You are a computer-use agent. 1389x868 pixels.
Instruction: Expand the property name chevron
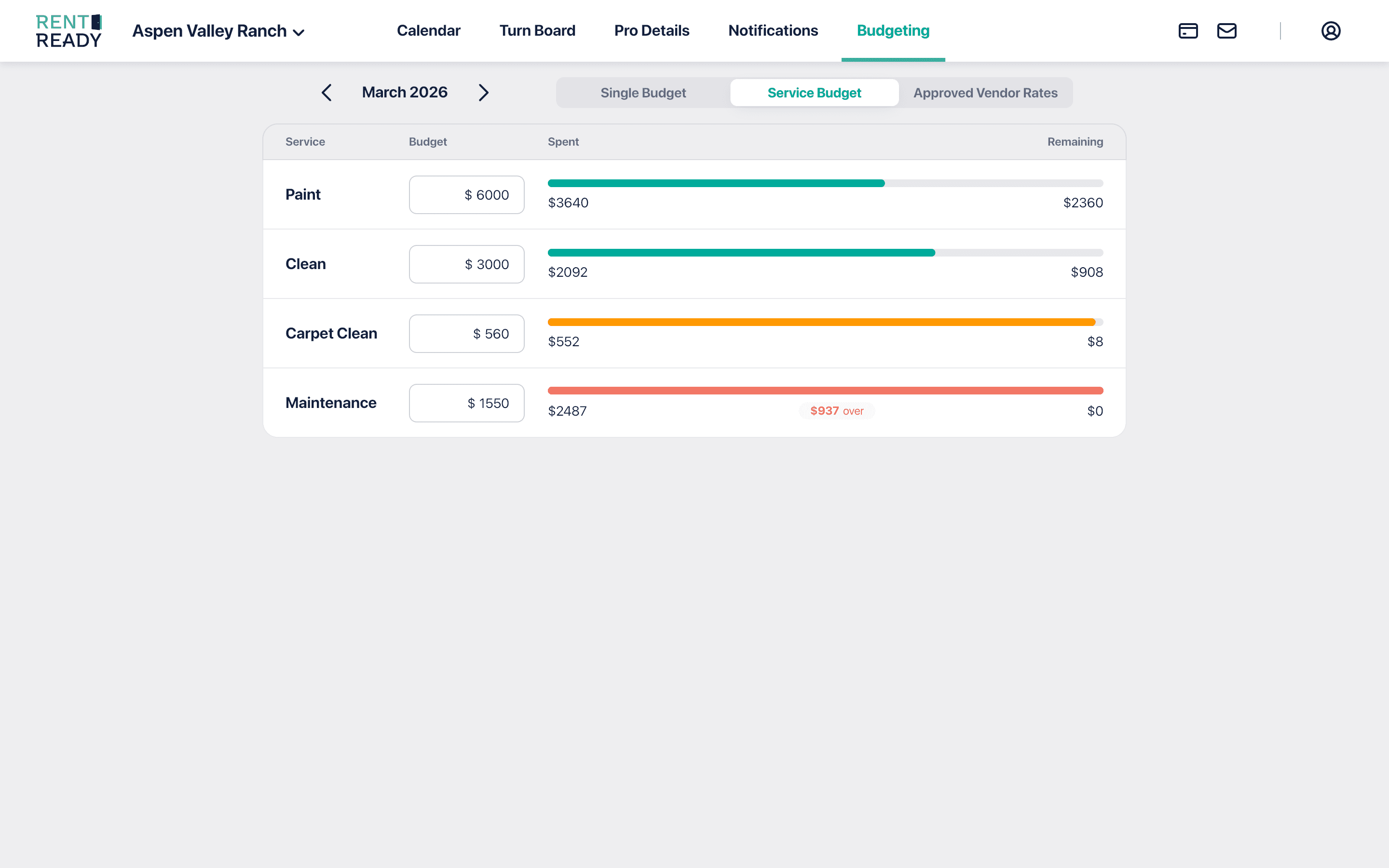pos(299,33)
